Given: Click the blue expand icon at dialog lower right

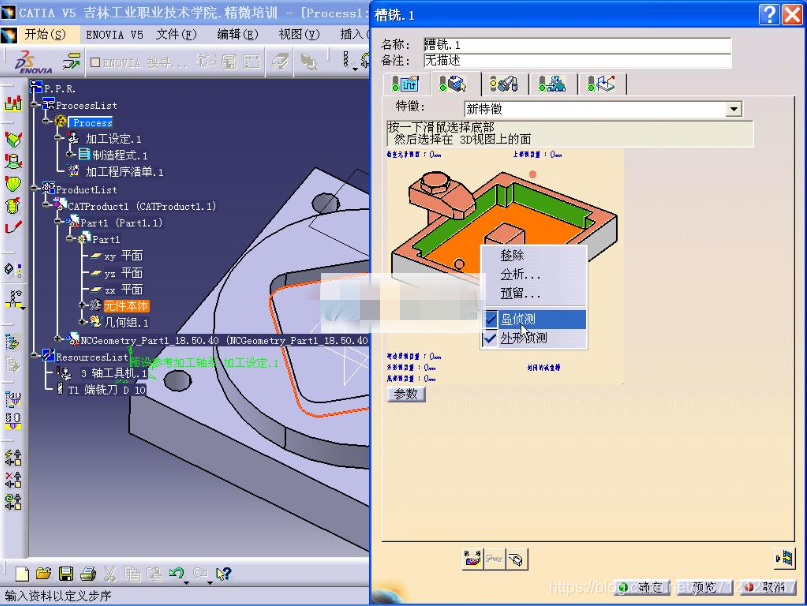Looking at the screenshot, I should (785, 558).
